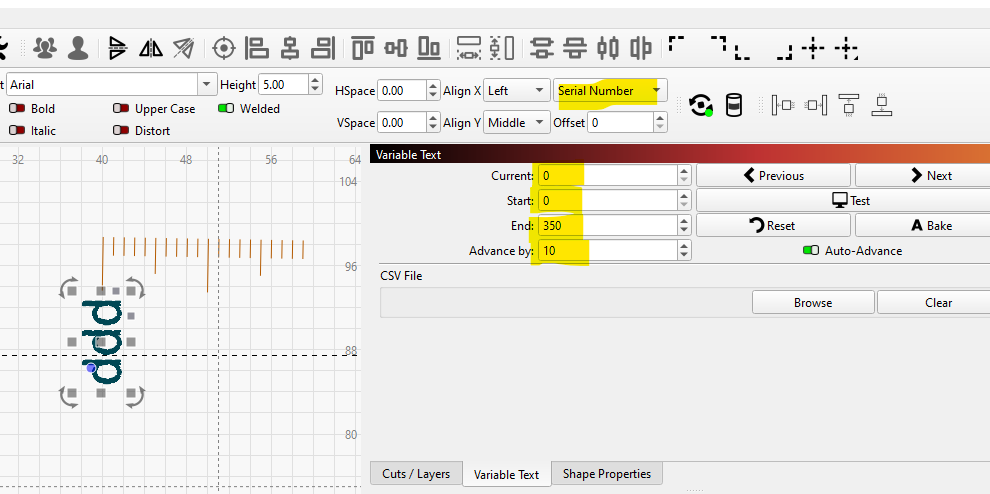The width and height of the screenshot is (990, 494).
Task: Switch to the Cuts / Layers tab
Action: (x=415, y=474)
